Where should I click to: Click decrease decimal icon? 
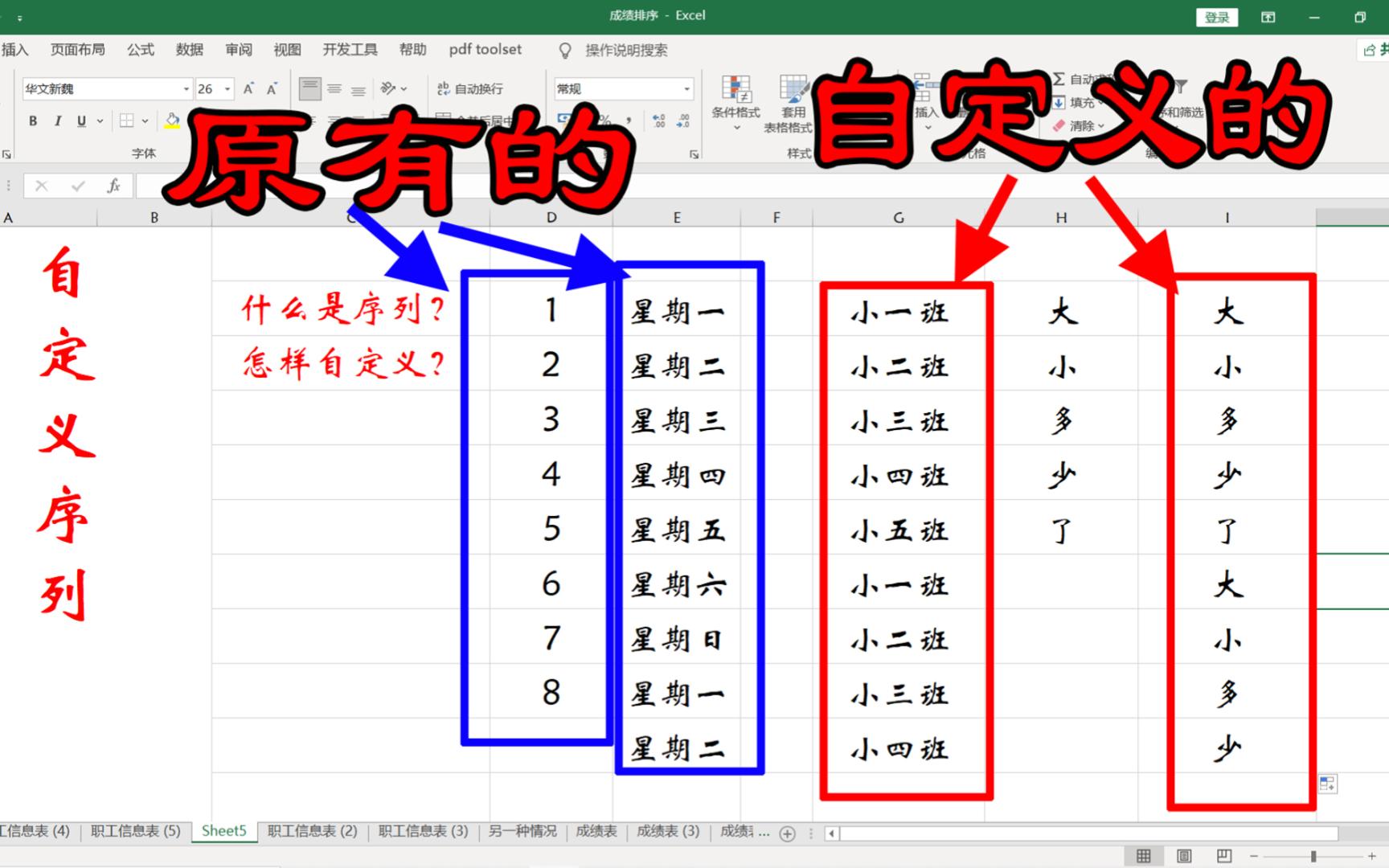683,121
